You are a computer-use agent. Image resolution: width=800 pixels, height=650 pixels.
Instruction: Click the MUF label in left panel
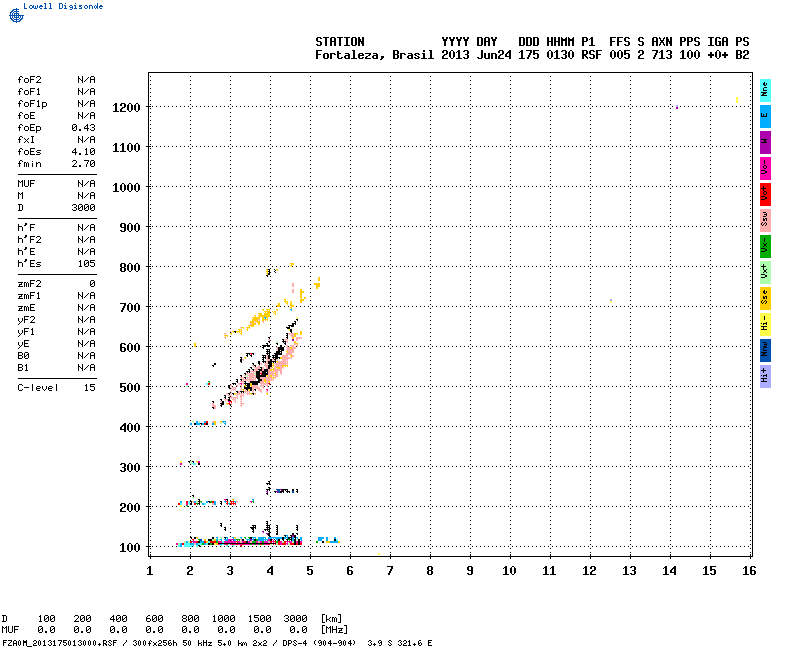pyautogui.click(x=26, y=184)
